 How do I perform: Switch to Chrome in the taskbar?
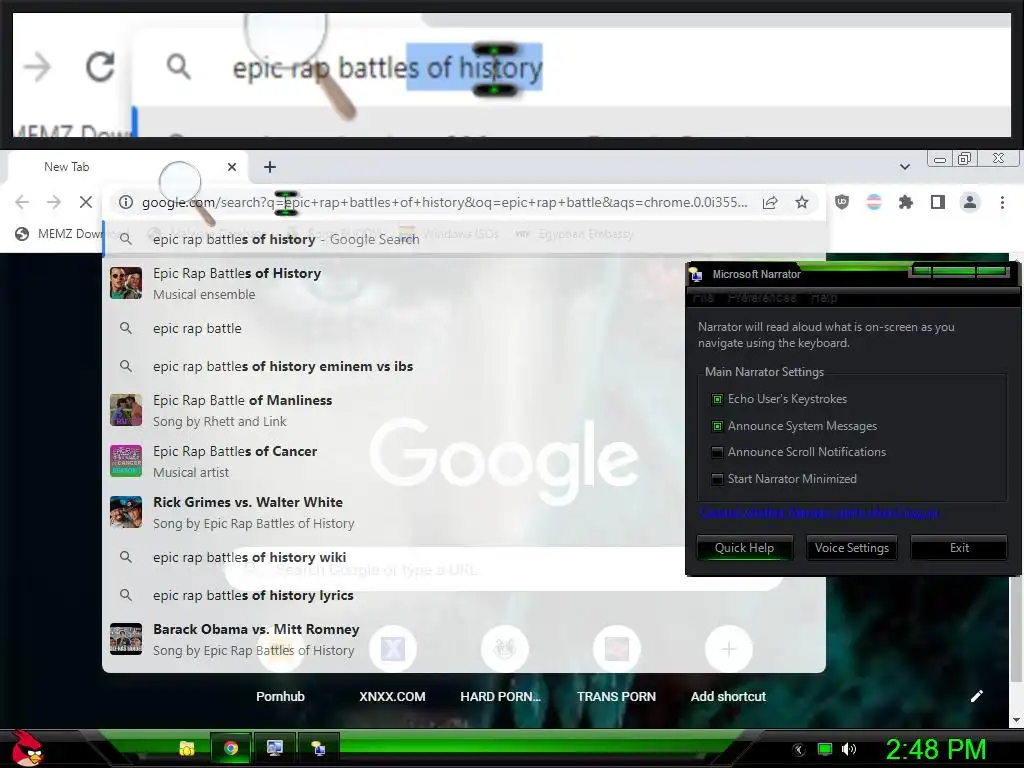[231, 748]
